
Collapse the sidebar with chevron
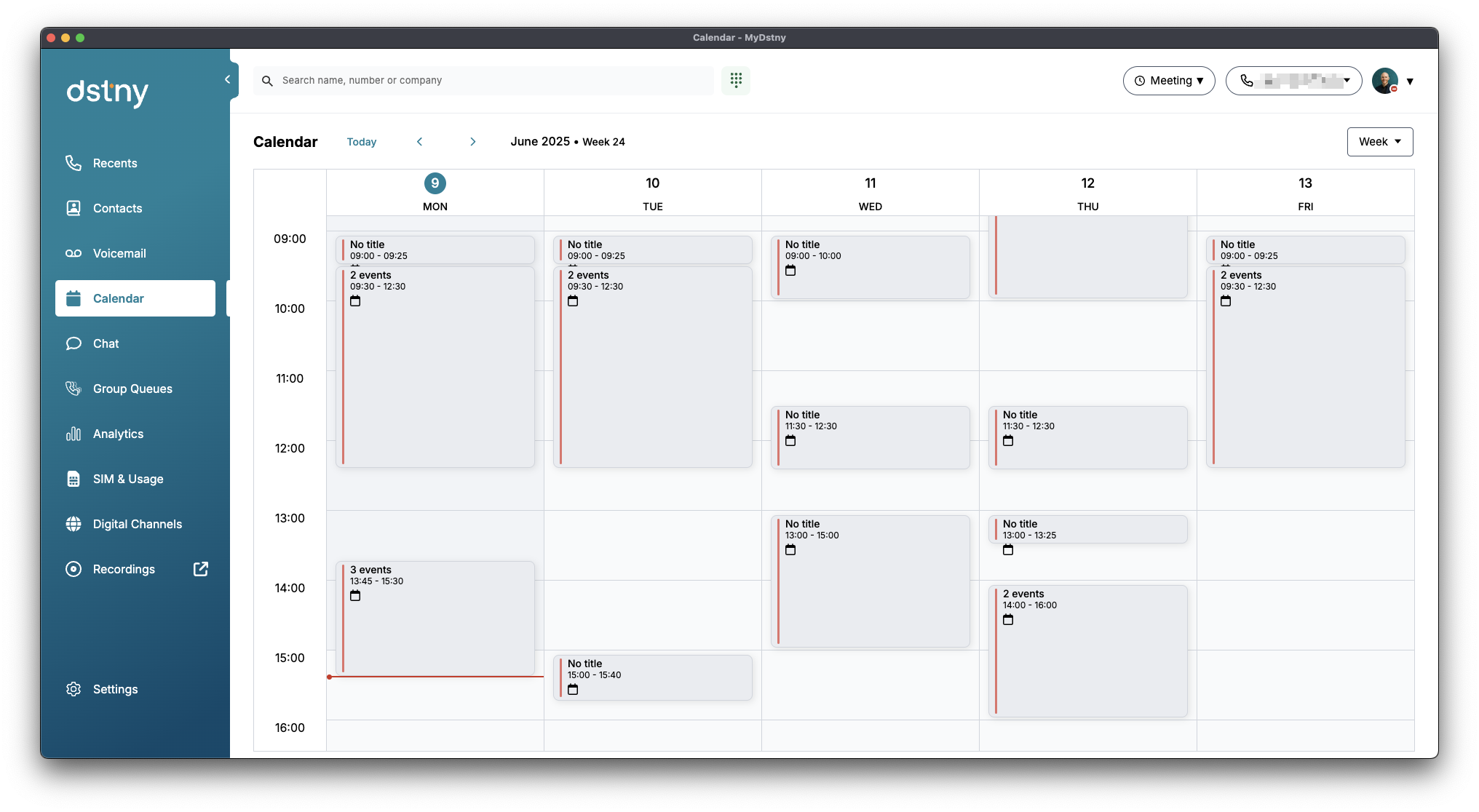pyautogui.click(x=227, y=79)
